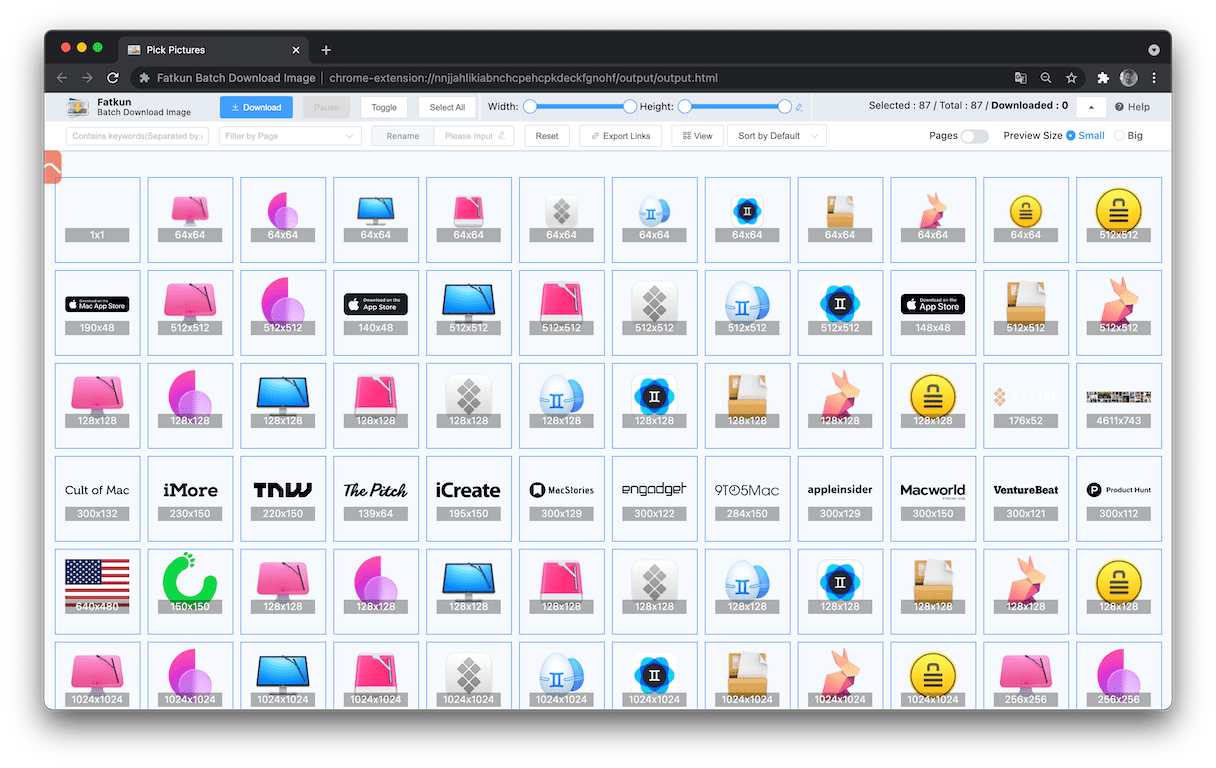Viewport: 1216px width, 768px height.
Task: Choose Big preview size
Action: (1128, 135)
